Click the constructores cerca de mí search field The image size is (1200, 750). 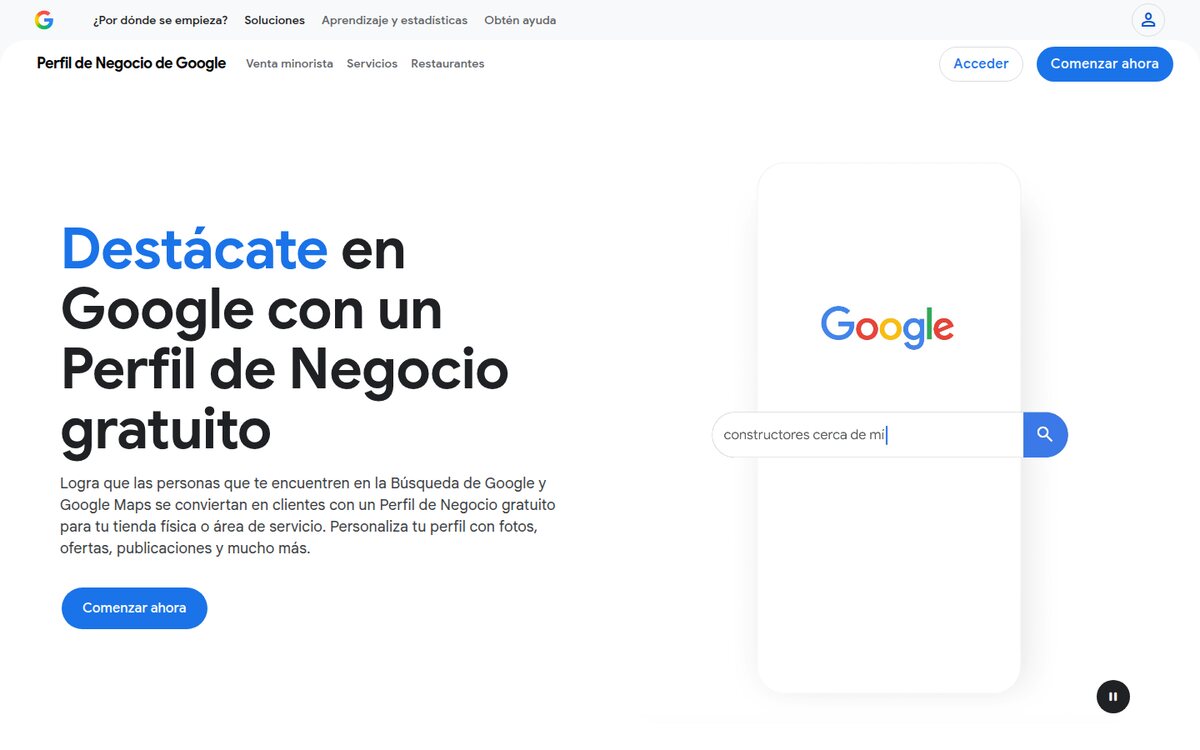(x=868, y=435)
